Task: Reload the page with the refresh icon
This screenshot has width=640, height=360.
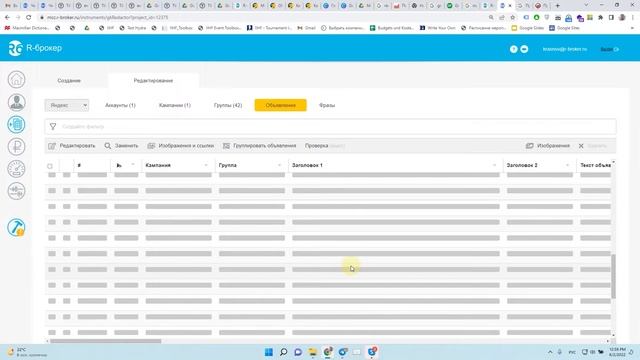Action: pyautogui.click(x=29, y=18)
